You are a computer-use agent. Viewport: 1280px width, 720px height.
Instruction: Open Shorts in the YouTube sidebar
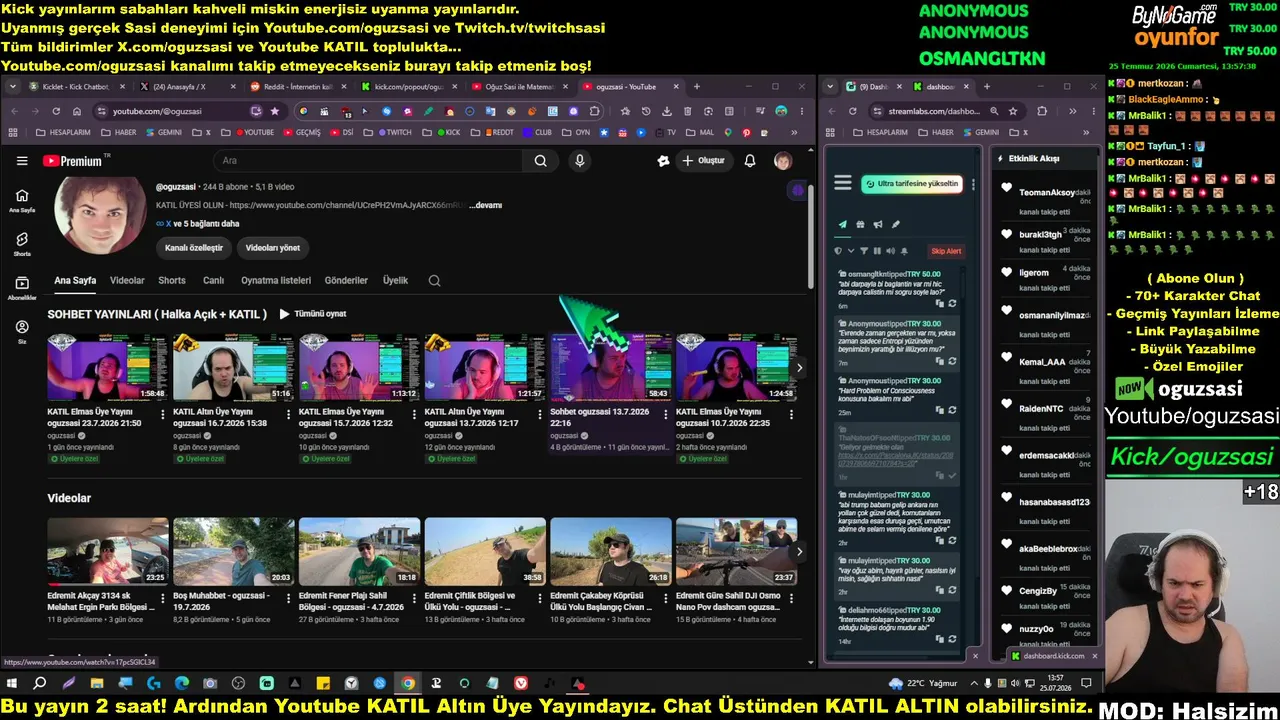[22, 244]
